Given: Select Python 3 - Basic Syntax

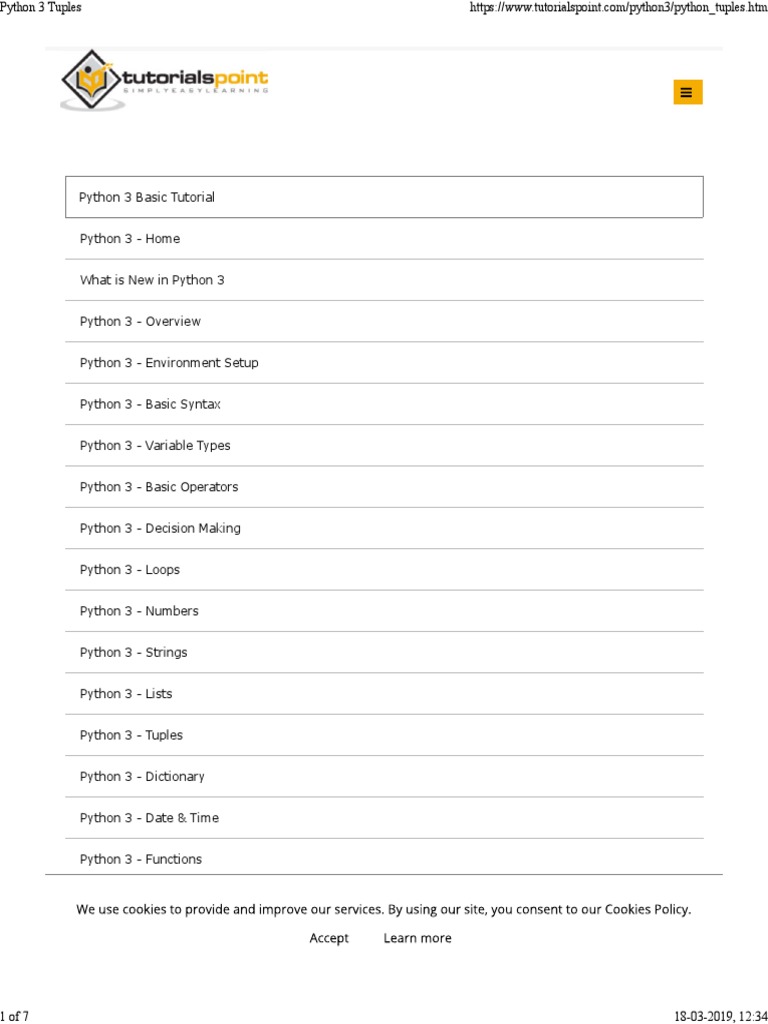Looking at the screenshot, I should pyautogui.click(x=150, y=404).
